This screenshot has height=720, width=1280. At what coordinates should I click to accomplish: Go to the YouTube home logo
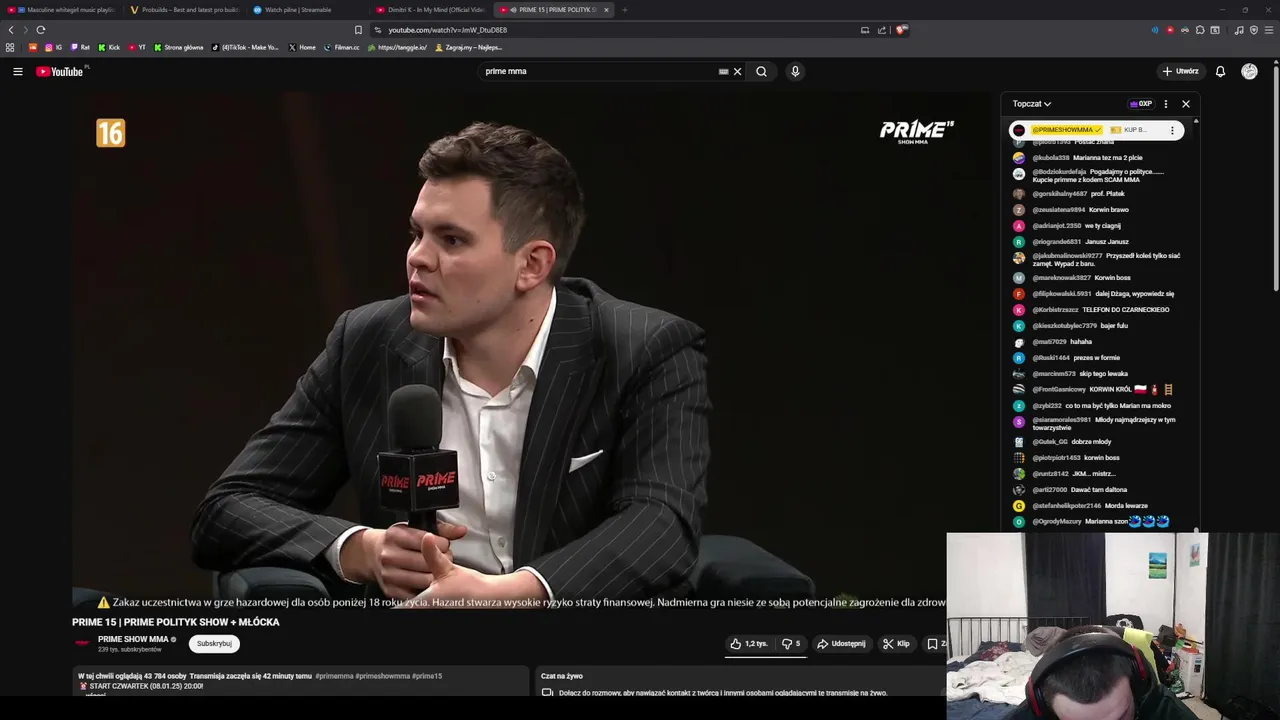[x=62, y=71]
